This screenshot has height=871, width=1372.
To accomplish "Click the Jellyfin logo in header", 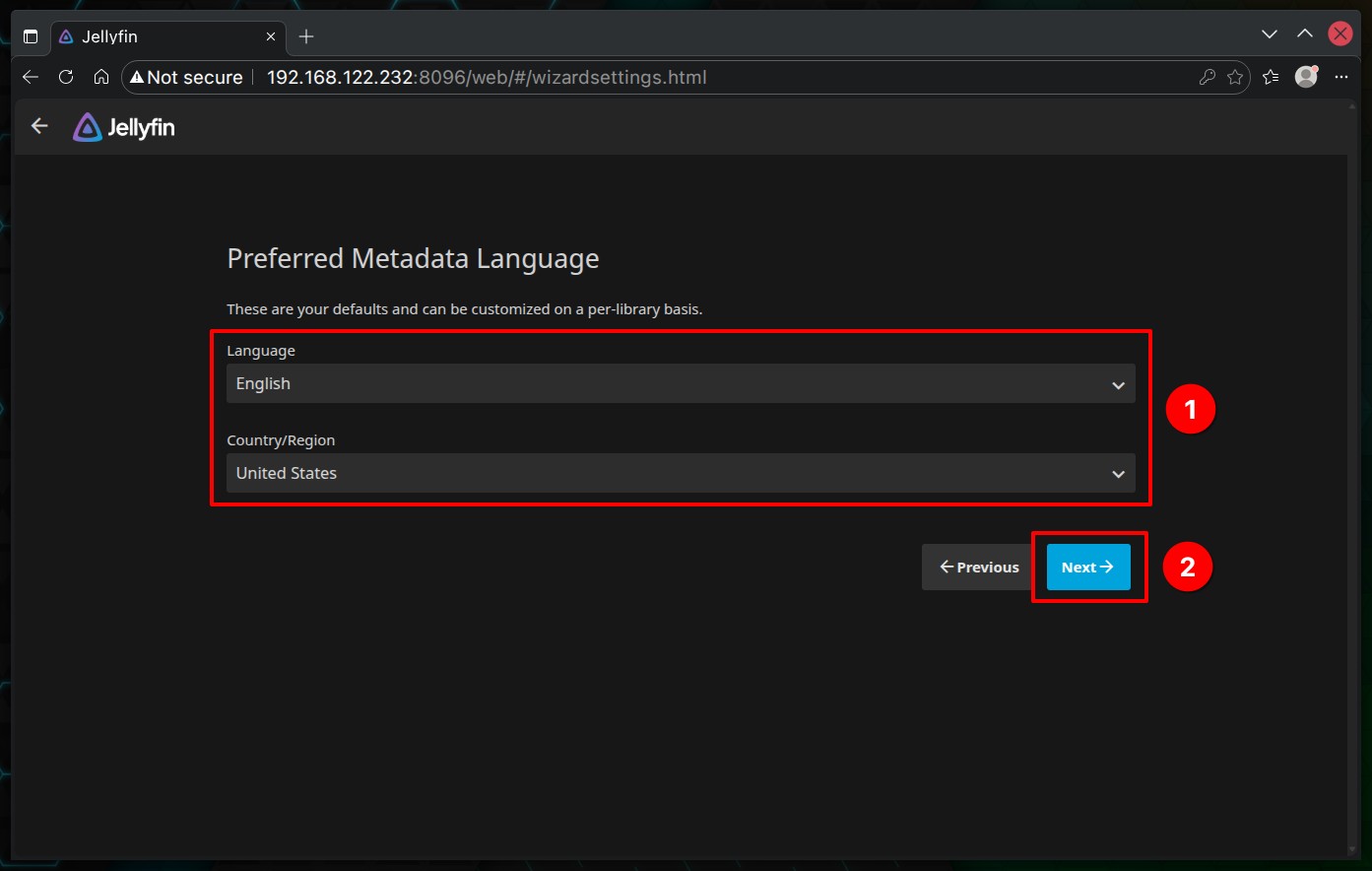I will (x=124, y=127).
